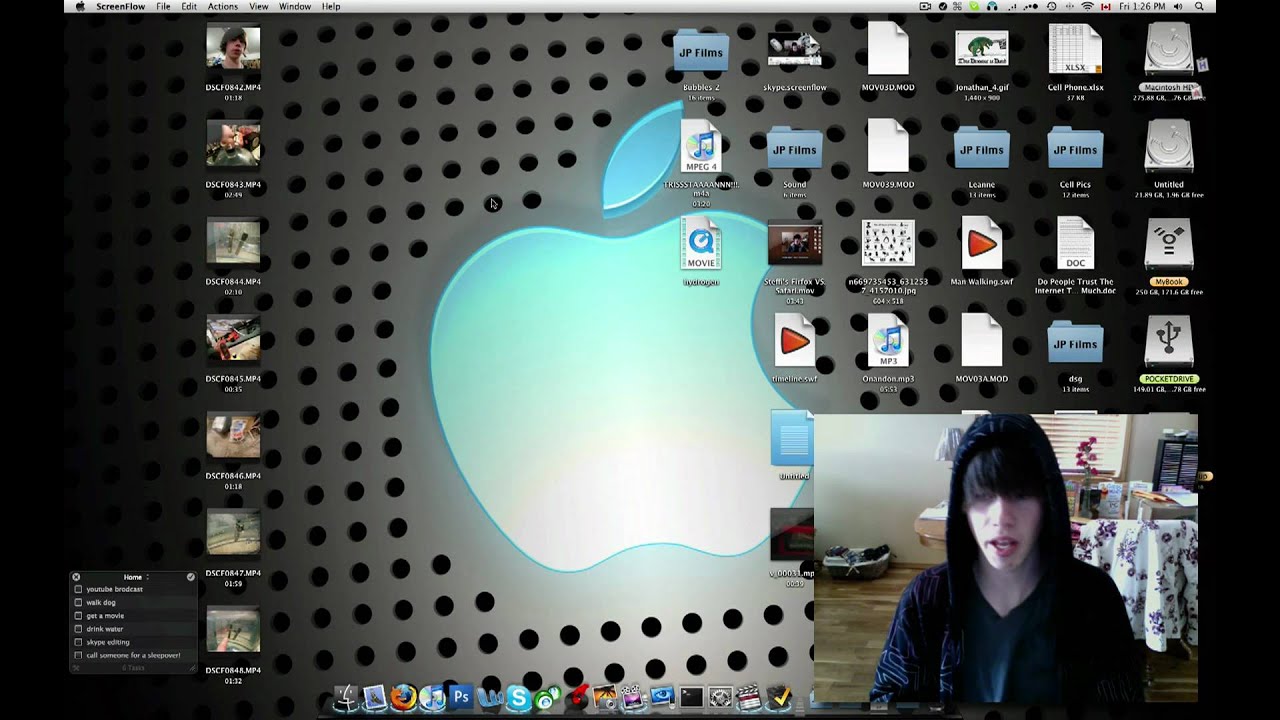The image size is (1280, 720).
Task: Open the Home list dropdown in widget
Action: click(136, 577)
